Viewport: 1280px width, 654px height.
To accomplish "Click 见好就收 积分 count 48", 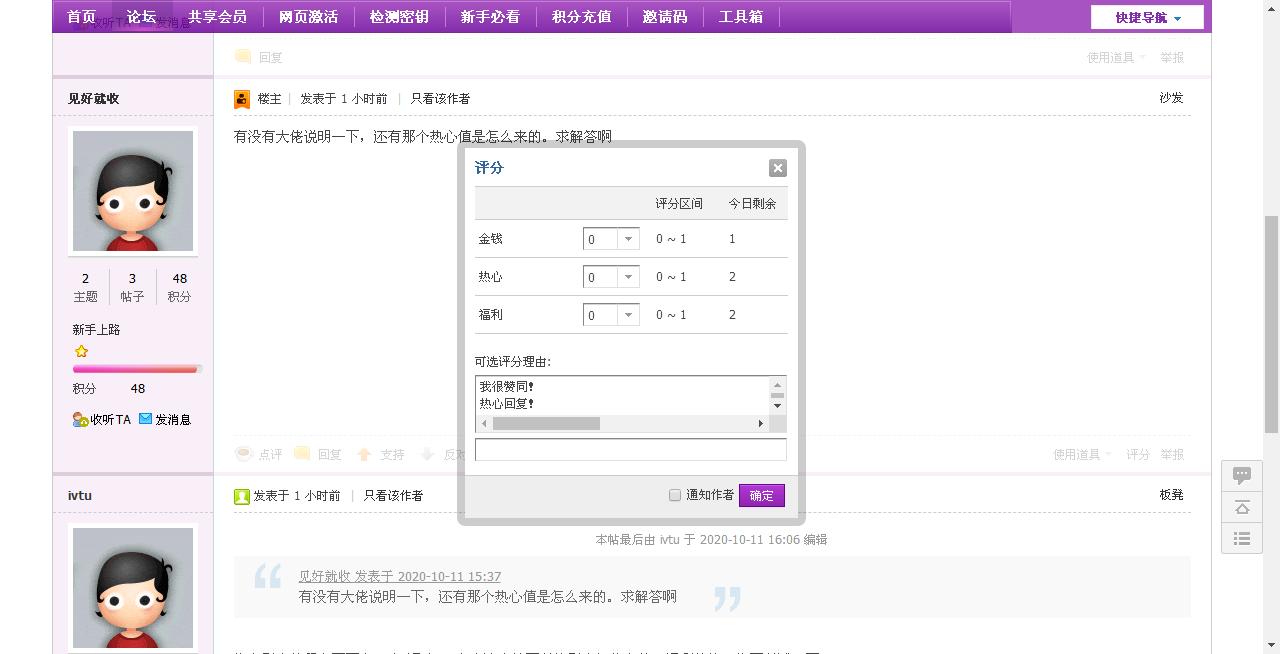I will [x=180, y=279].
